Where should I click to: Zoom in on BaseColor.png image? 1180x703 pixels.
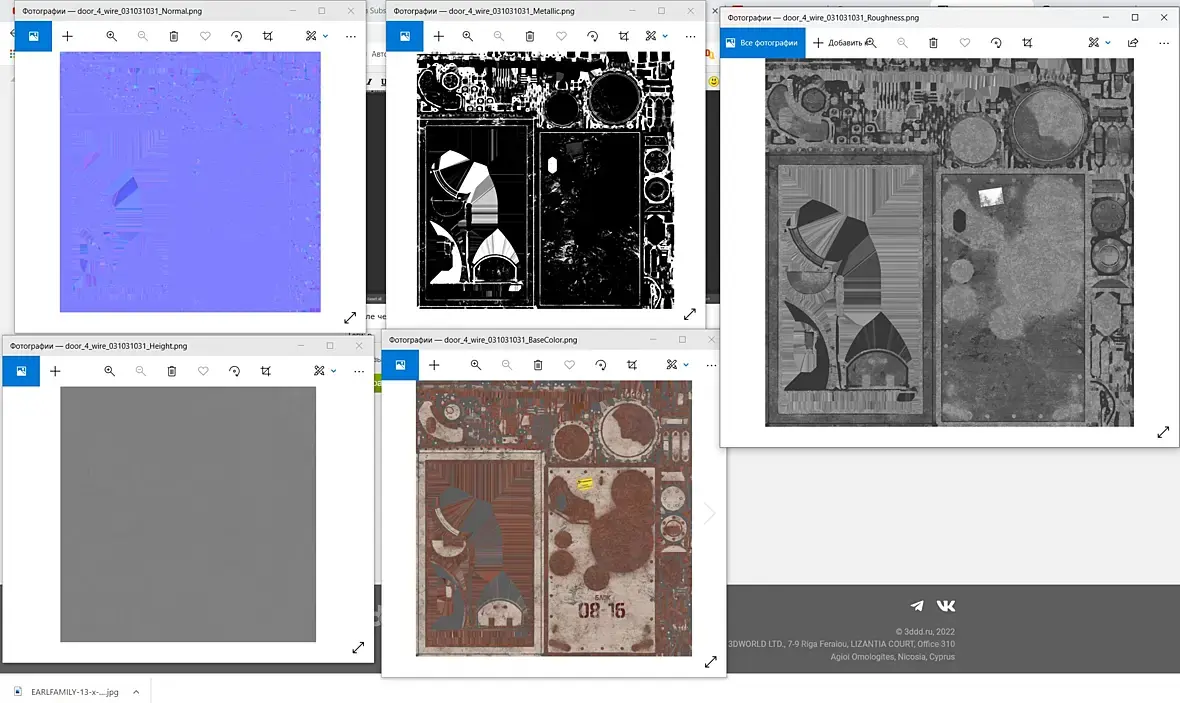tap(476, 365)
